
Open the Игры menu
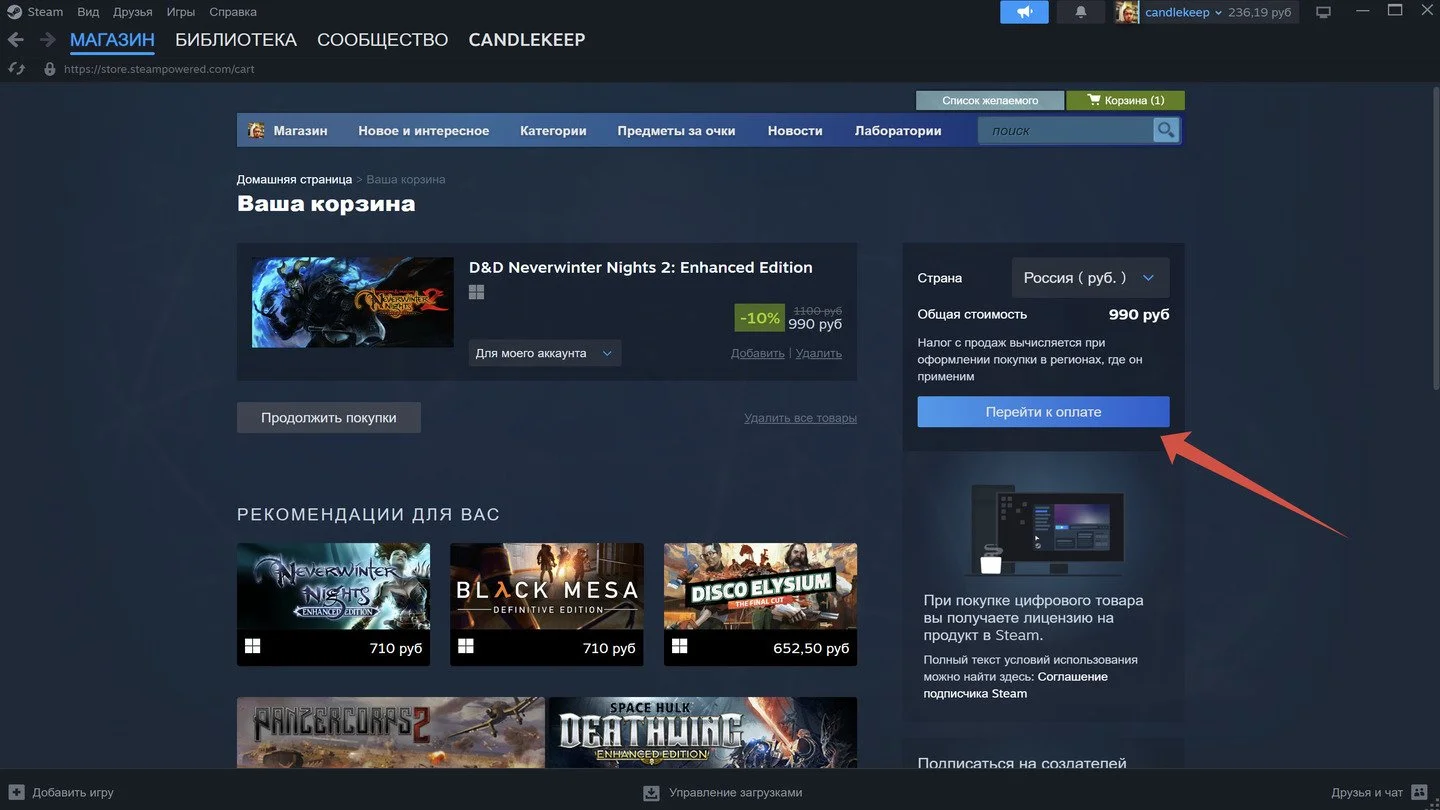(181, 12)
